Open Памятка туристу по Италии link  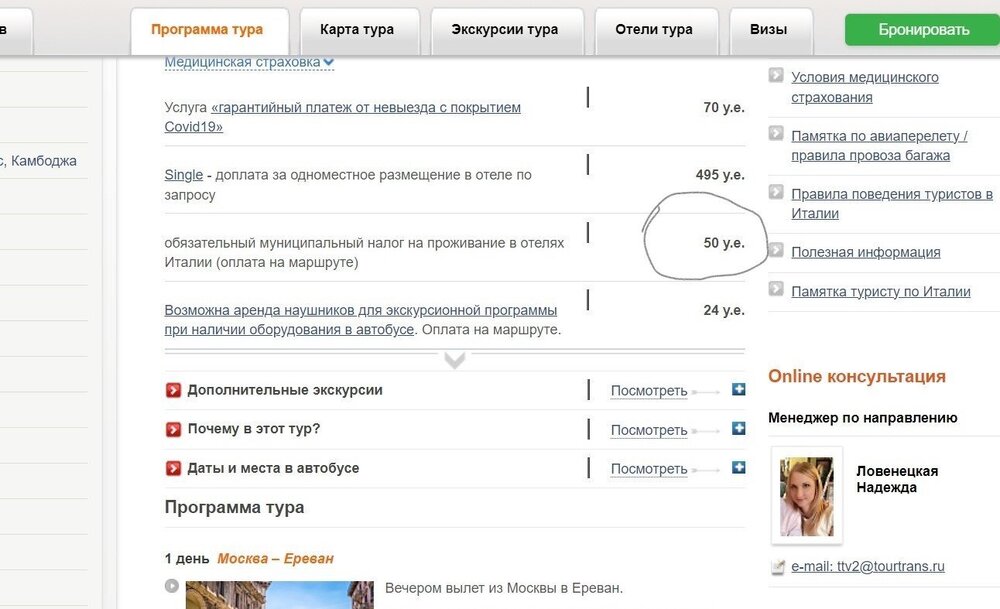[x=881, y=291]
